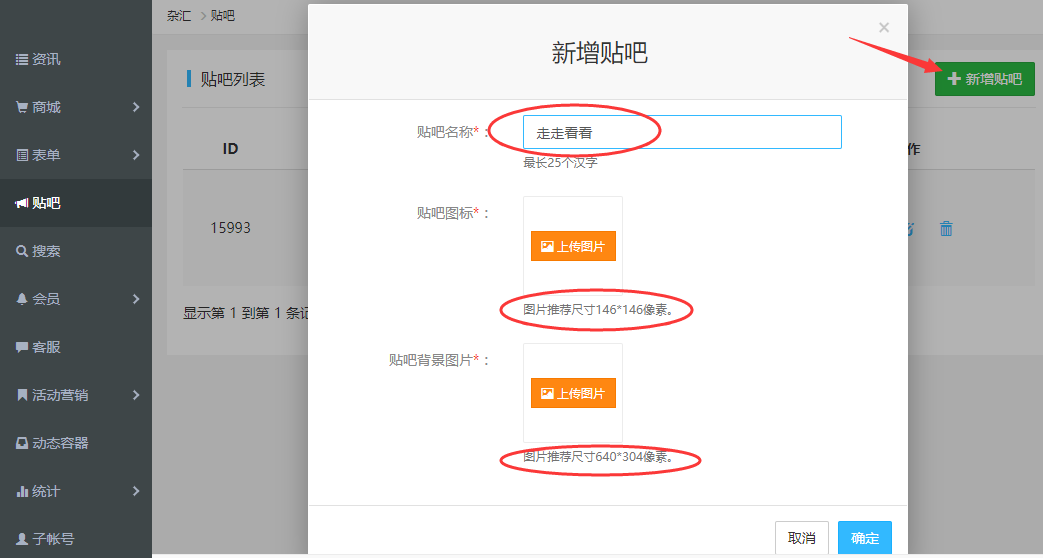The image size is (1043, 558).
Task: Click the 资讯 list icon in sidebar
Action: (x=22, y=60)
